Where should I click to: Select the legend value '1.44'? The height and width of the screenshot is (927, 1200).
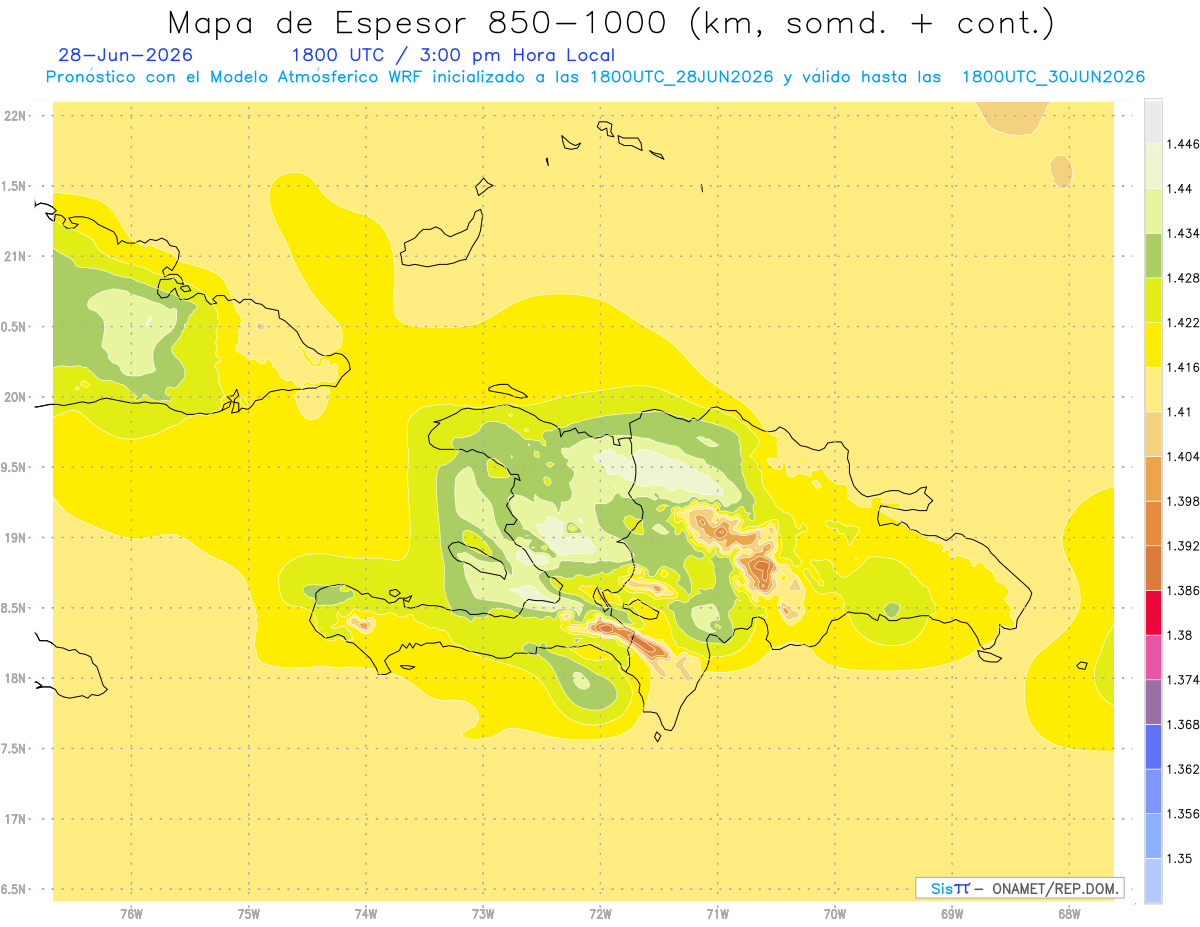pyautogui.click(x=1181, y=188)
